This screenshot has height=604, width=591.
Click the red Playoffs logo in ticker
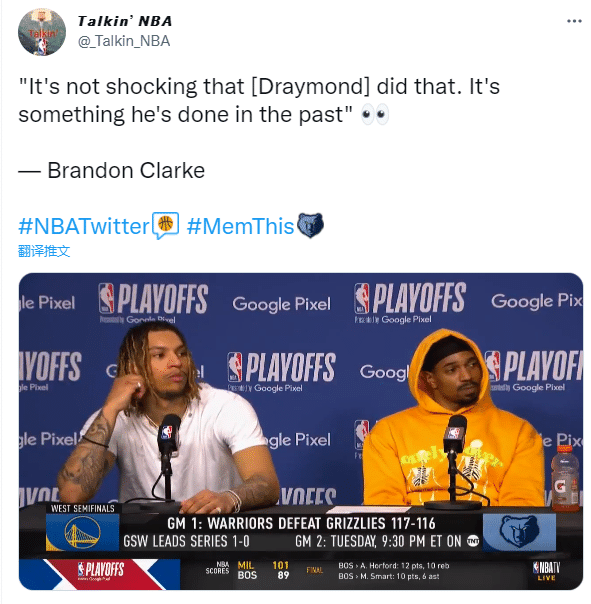(101, 570)
